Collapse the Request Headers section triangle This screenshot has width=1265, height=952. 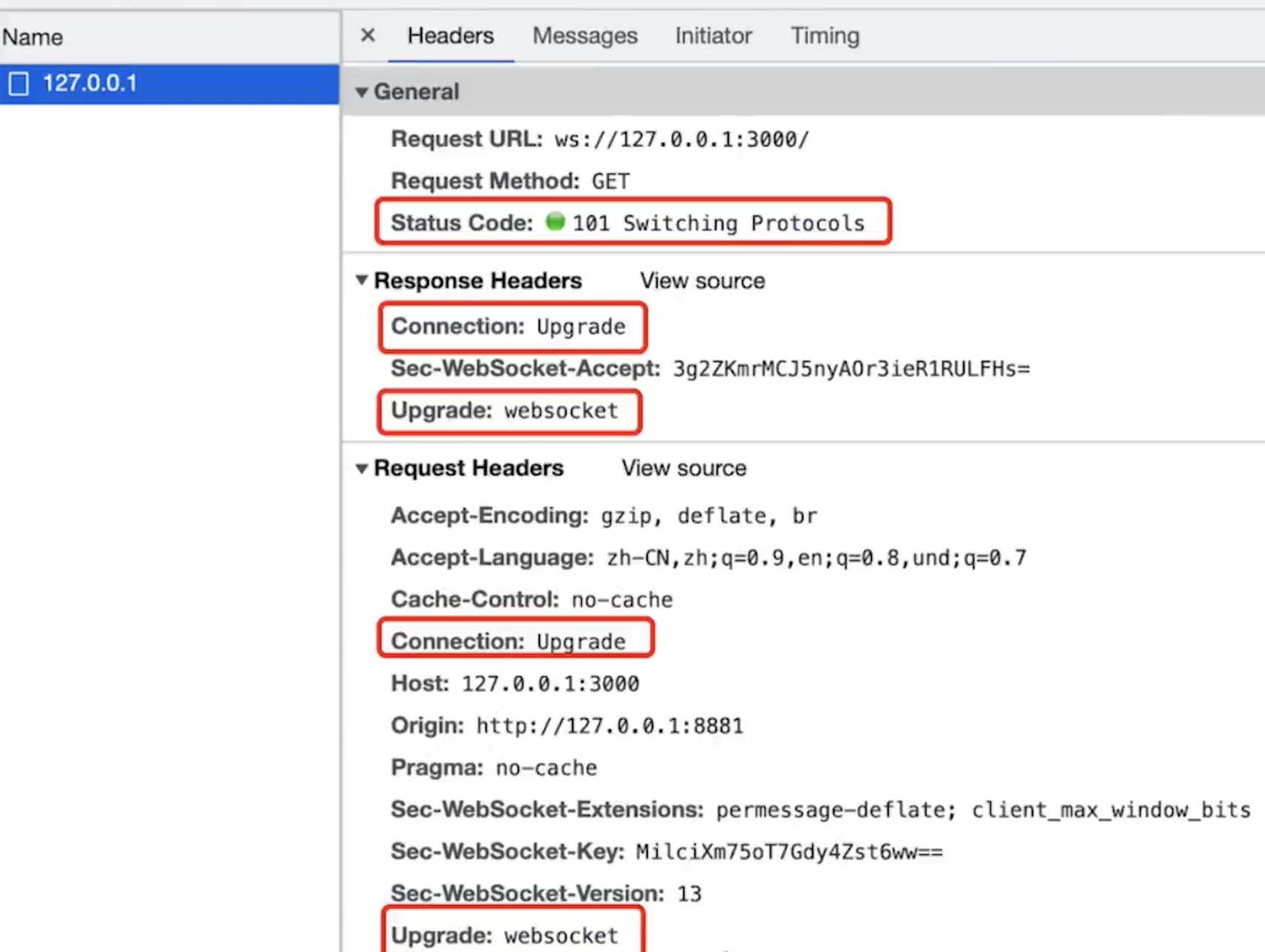click(362, 469)
